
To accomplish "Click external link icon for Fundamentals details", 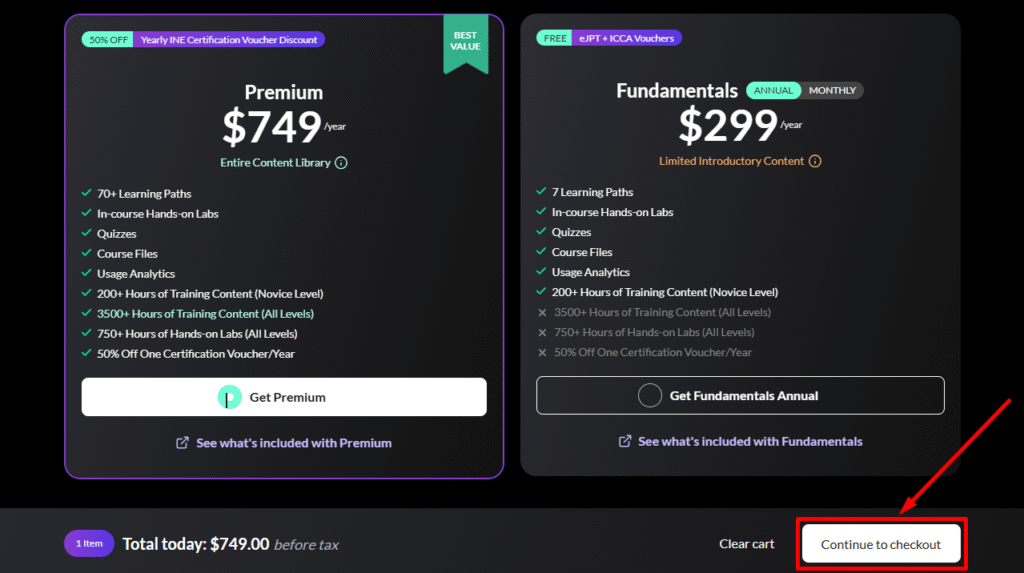I will tap(625, 441).
